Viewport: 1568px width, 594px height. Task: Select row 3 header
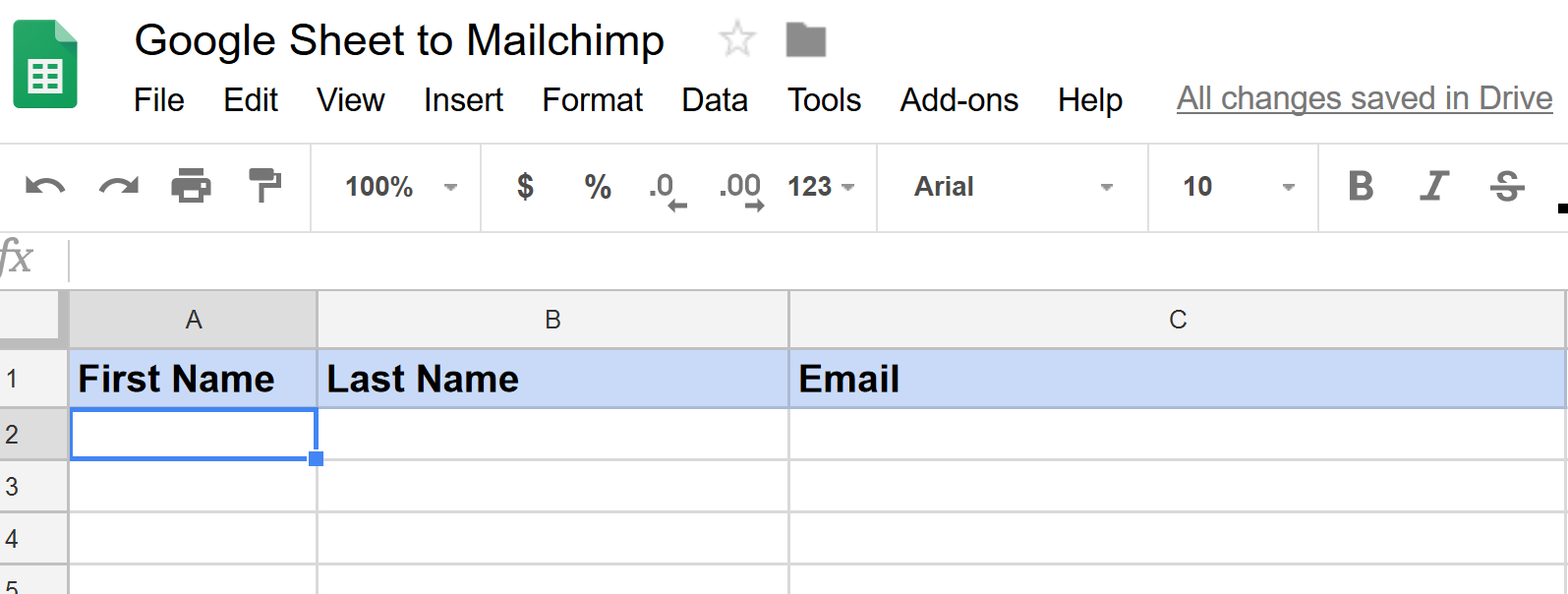click(33, 486)
